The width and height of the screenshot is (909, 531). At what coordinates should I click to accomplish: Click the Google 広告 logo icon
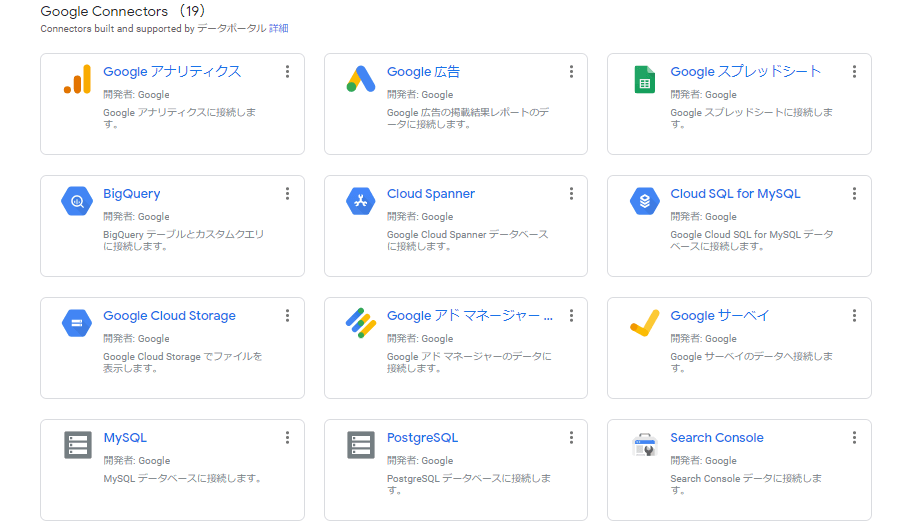361,79
